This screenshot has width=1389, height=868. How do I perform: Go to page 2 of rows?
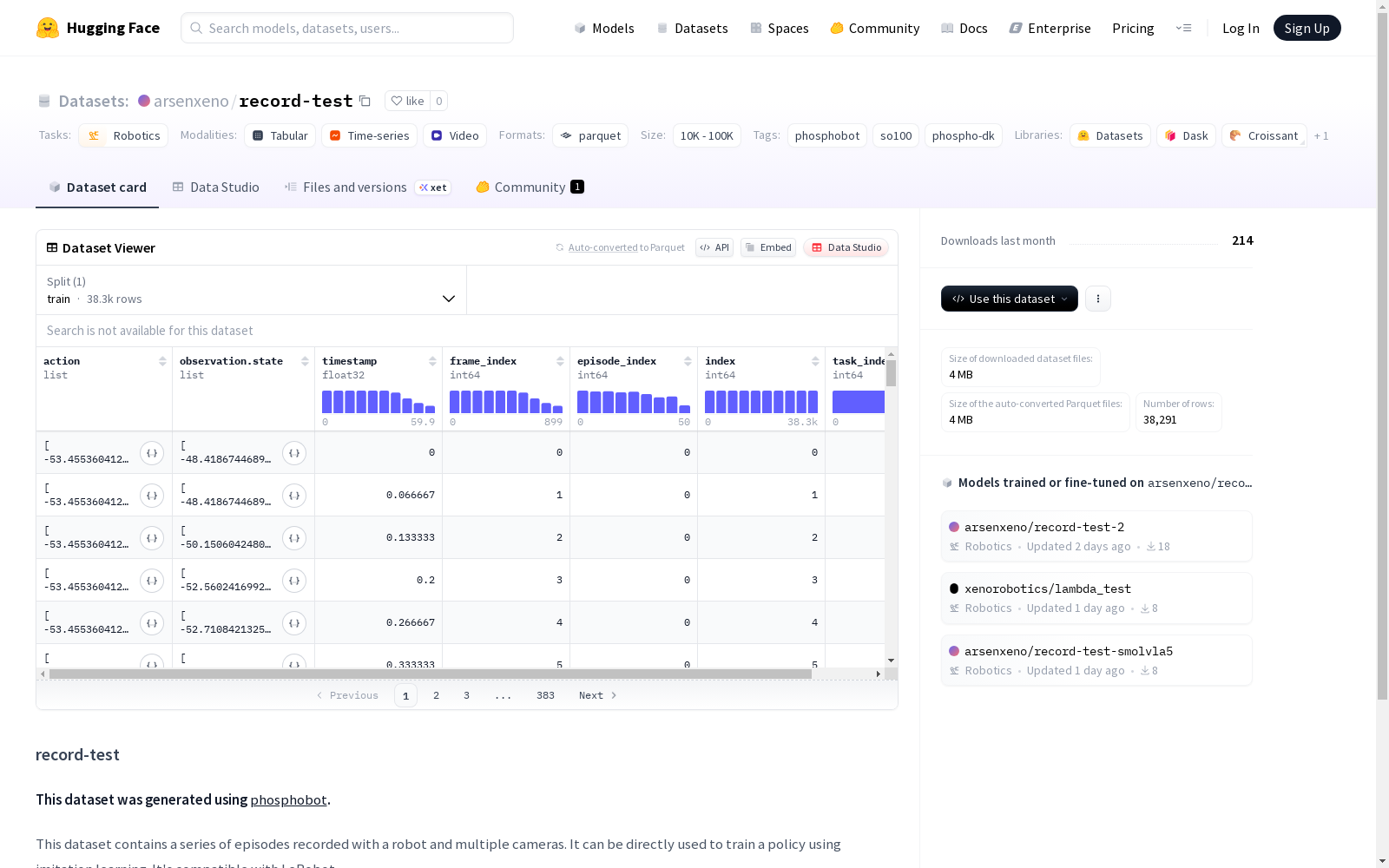tap(436, 695)
